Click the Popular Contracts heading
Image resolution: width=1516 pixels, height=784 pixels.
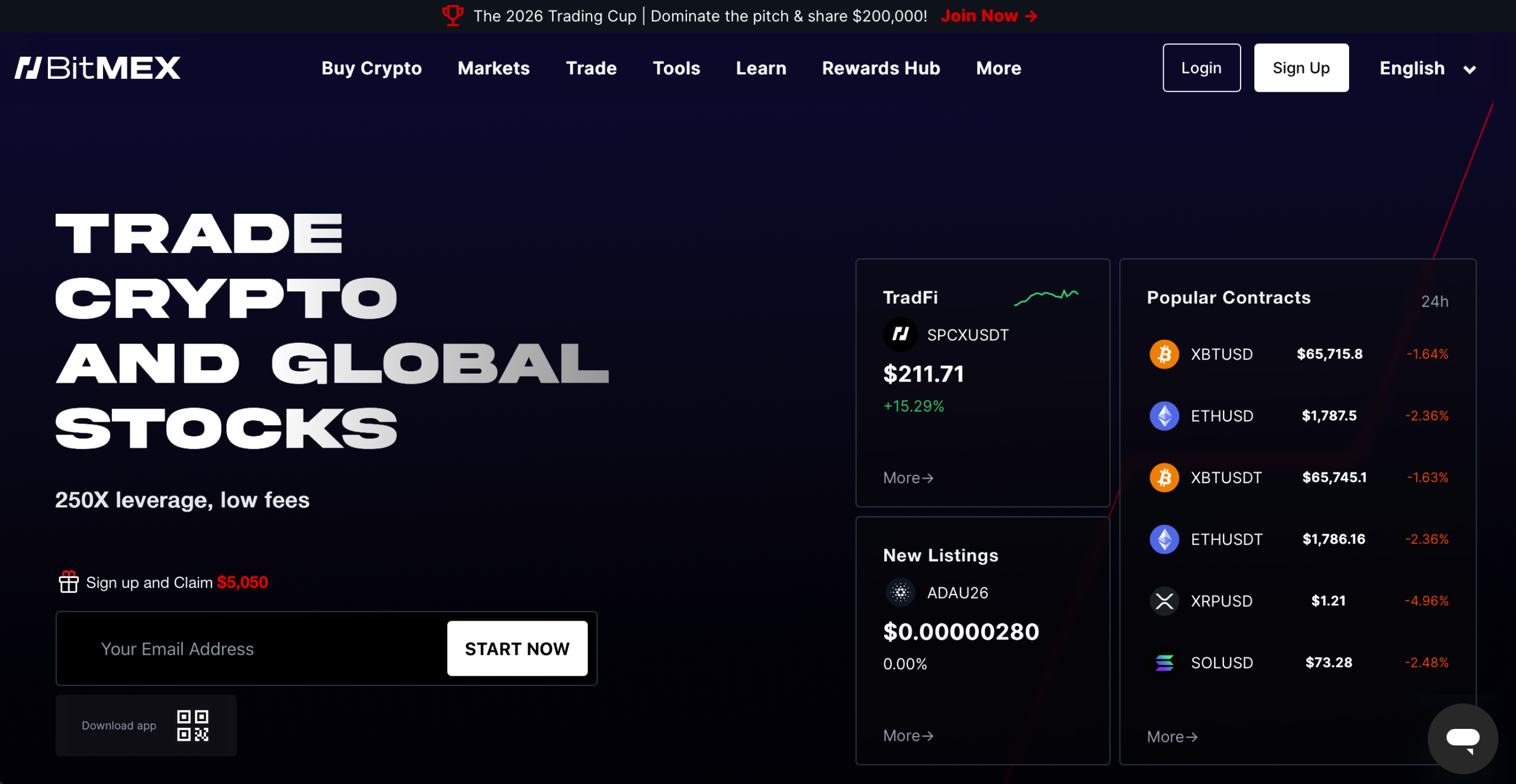coord(1229,297)
